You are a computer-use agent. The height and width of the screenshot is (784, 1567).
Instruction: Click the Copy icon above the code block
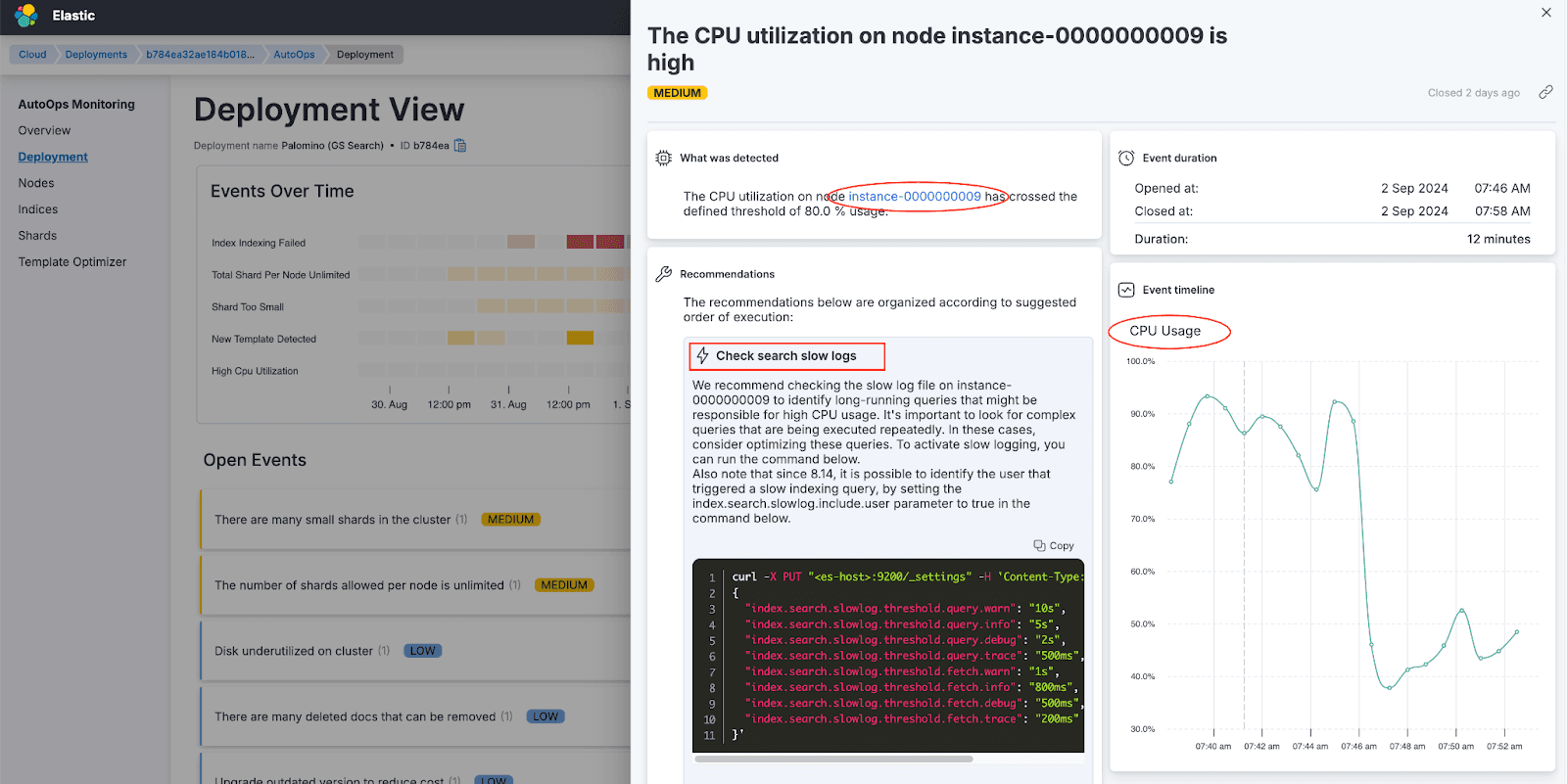tap(1040, 546)
